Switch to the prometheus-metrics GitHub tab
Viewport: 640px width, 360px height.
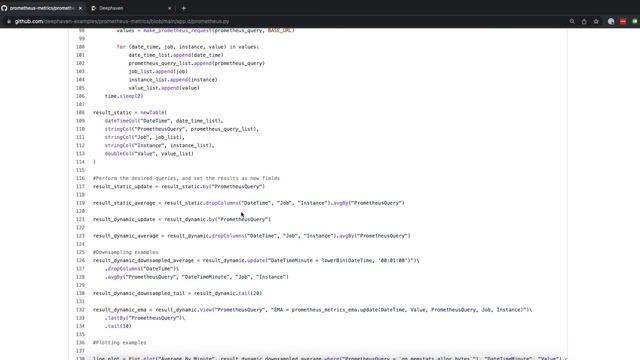(42, 8)
